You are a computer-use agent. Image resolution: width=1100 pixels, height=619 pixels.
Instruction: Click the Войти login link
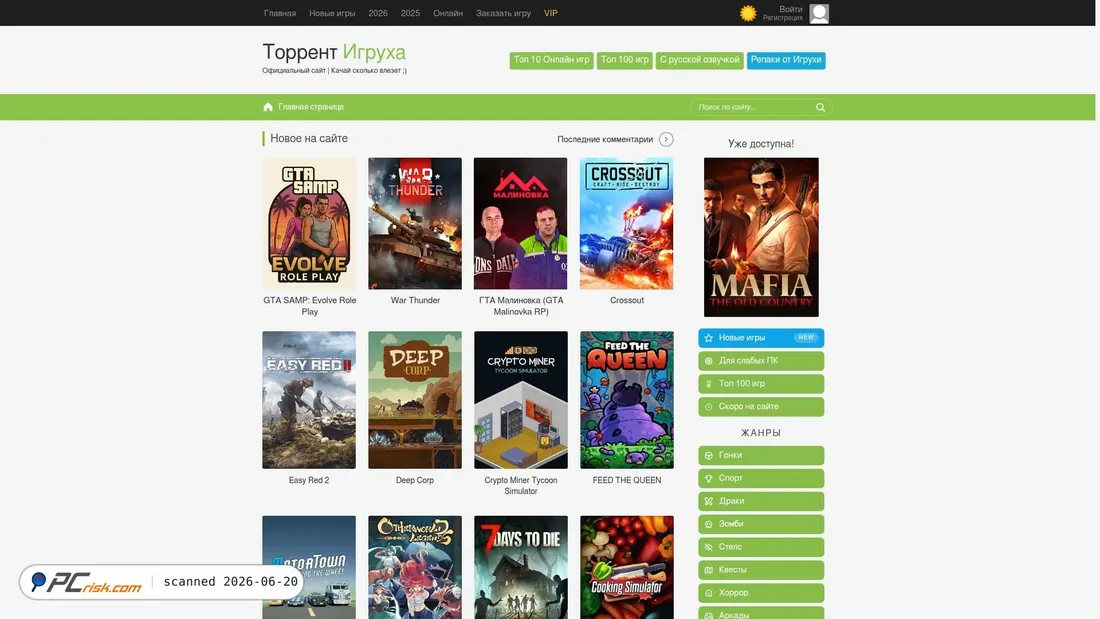tap(791, 9)
